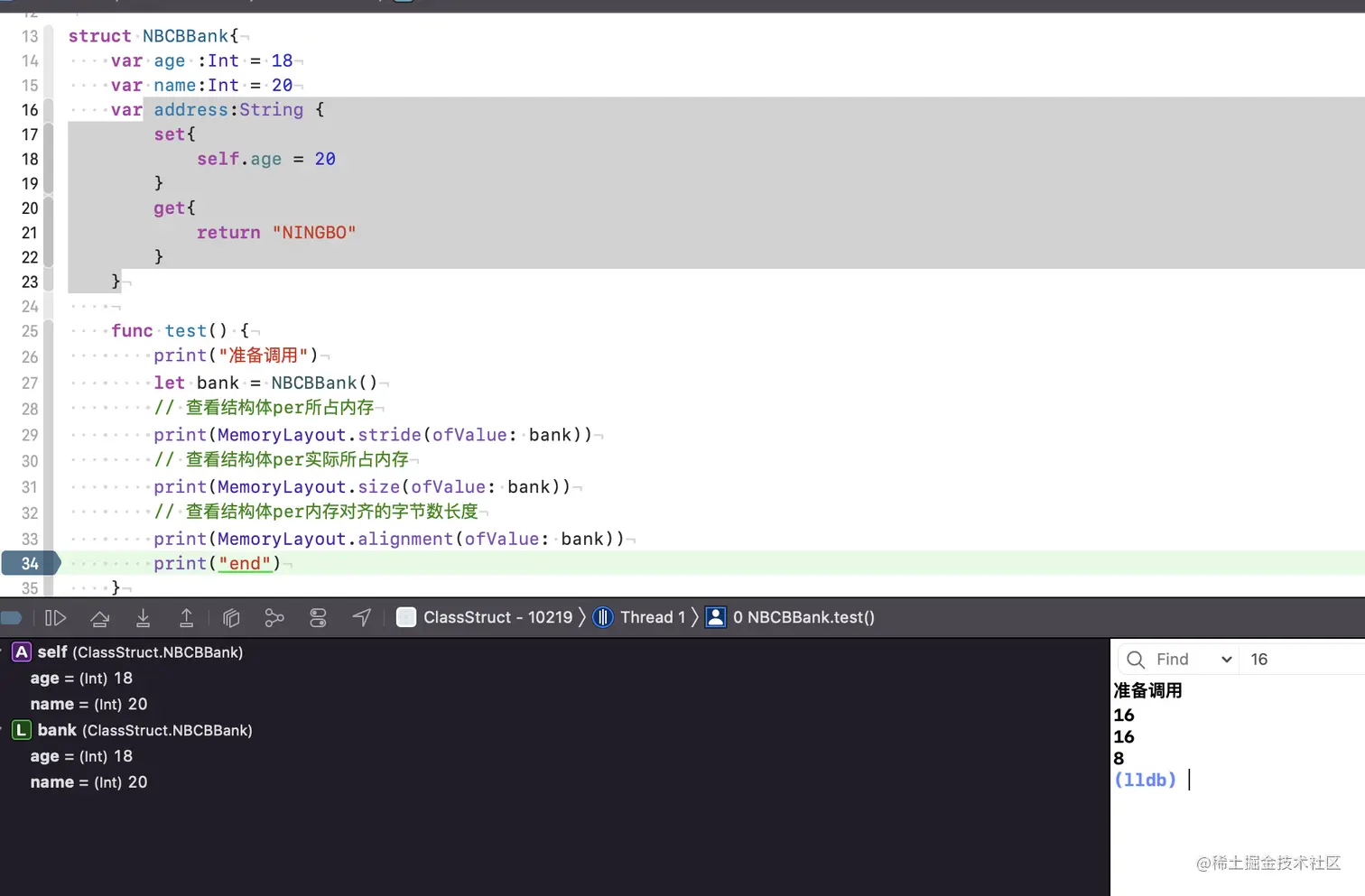Click the address property name on line 16
The image size is (1365, 896).
[190, 109]
